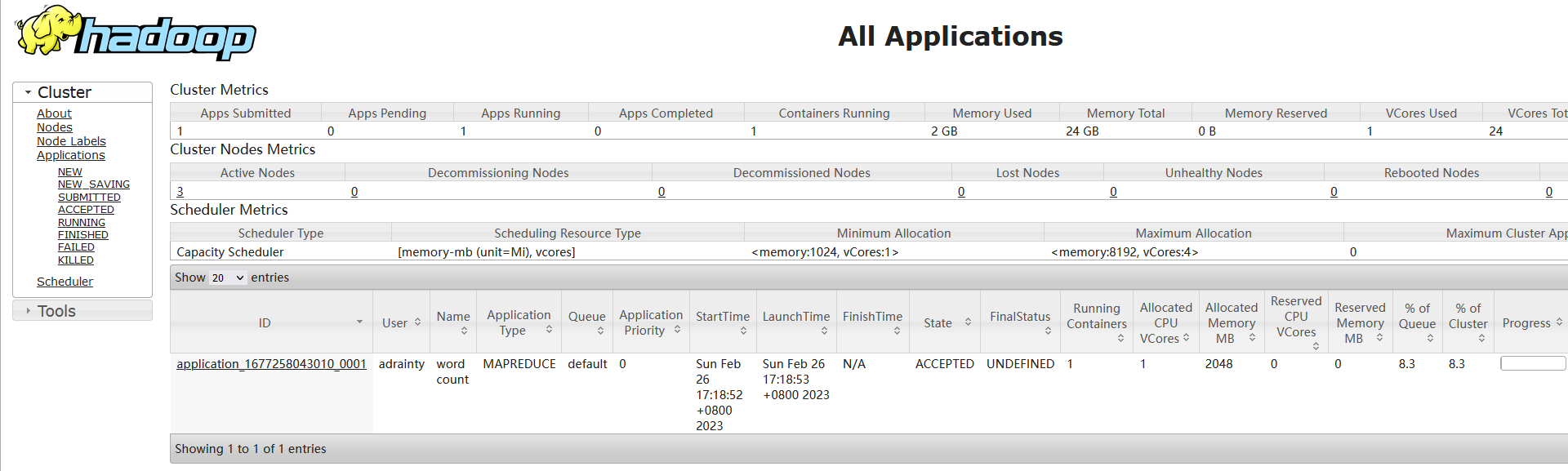Sort by Running Containers column
Image resolution: width=1568 pixels, height=471 pixels.
[x=1097, y=322]
